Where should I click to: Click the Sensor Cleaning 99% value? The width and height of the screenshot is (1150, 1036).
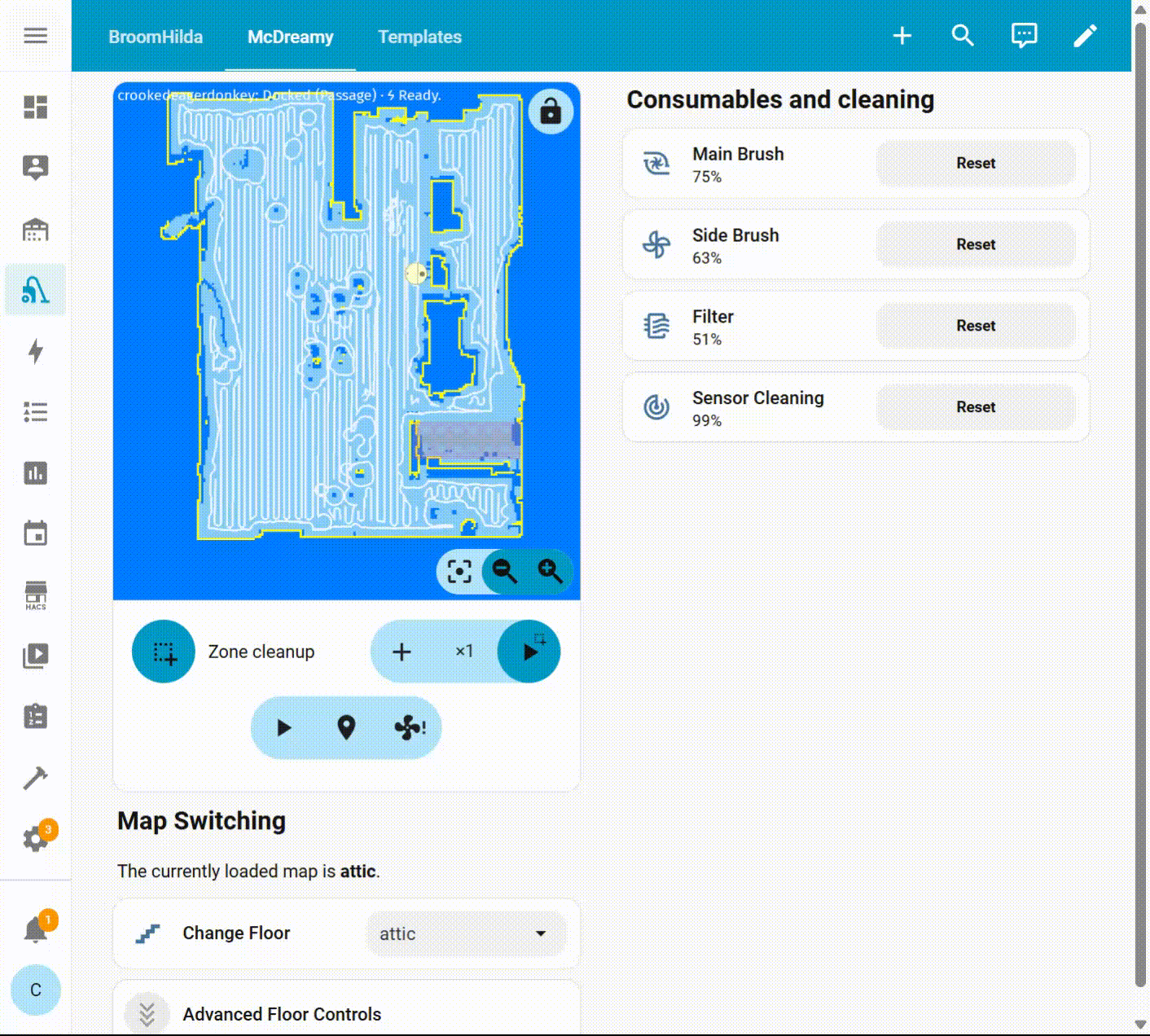(x=707, y=421)
